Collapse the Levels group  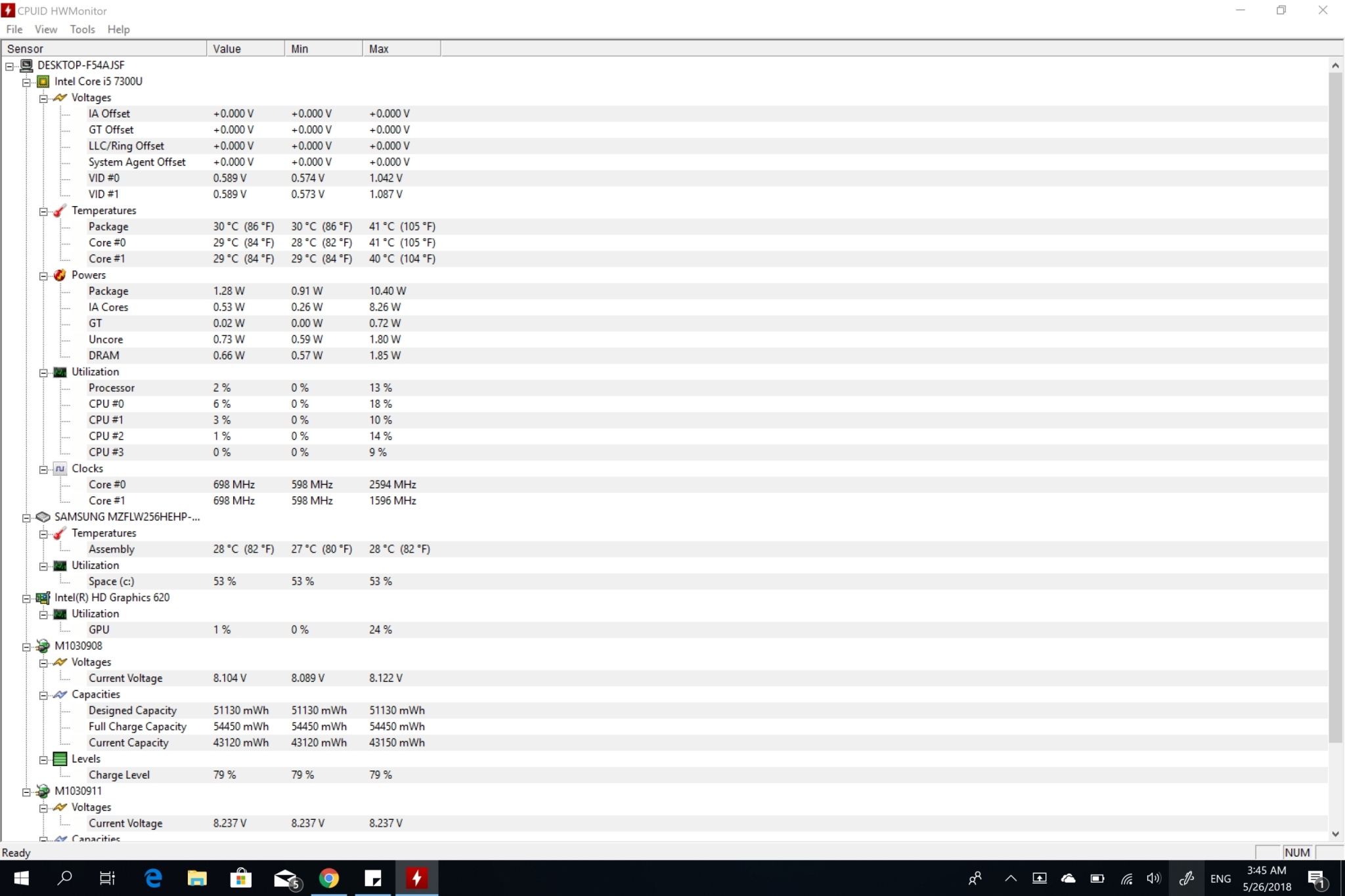43,760
